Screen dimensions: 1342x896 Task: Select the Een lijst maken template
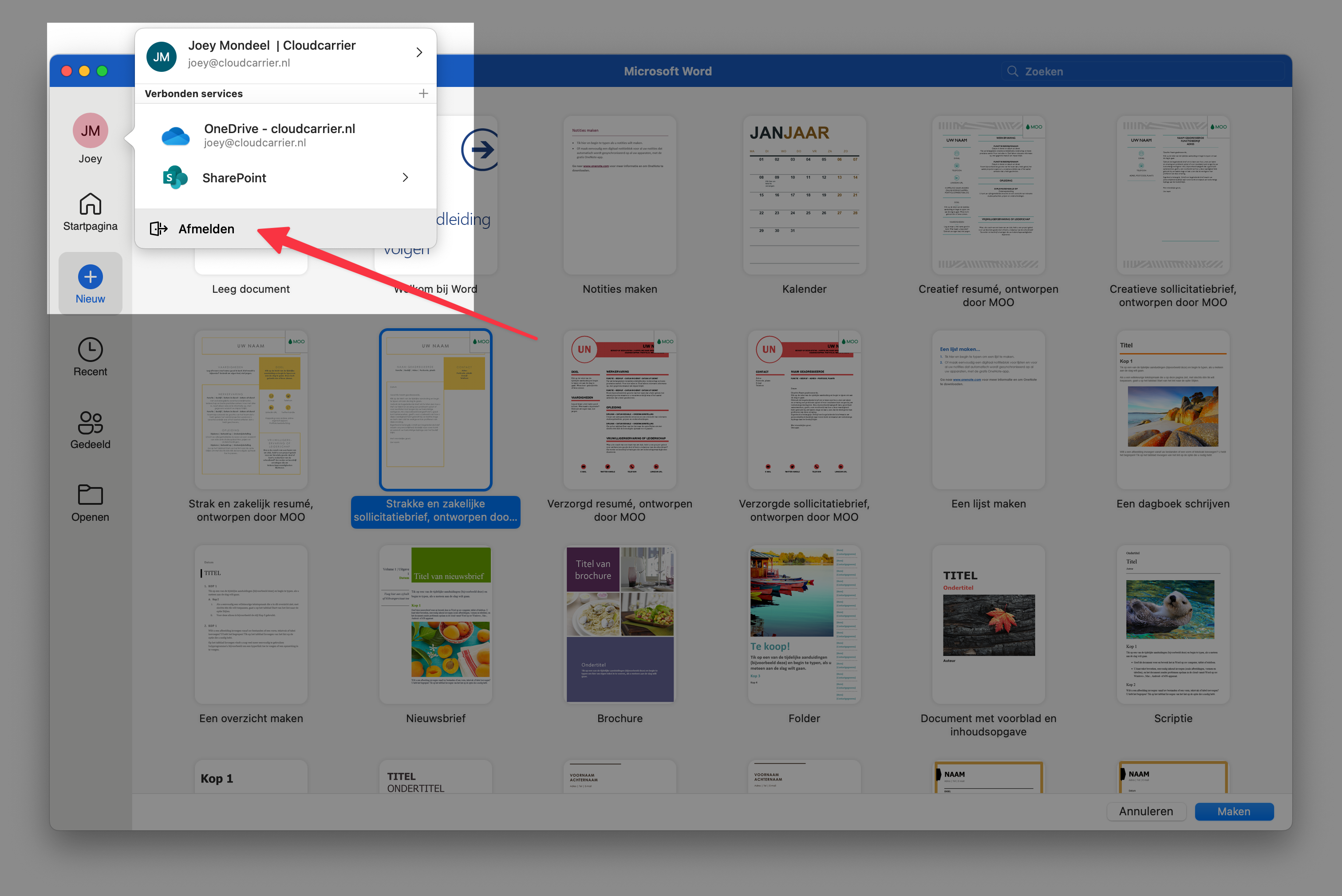click(x=988, y=410)
